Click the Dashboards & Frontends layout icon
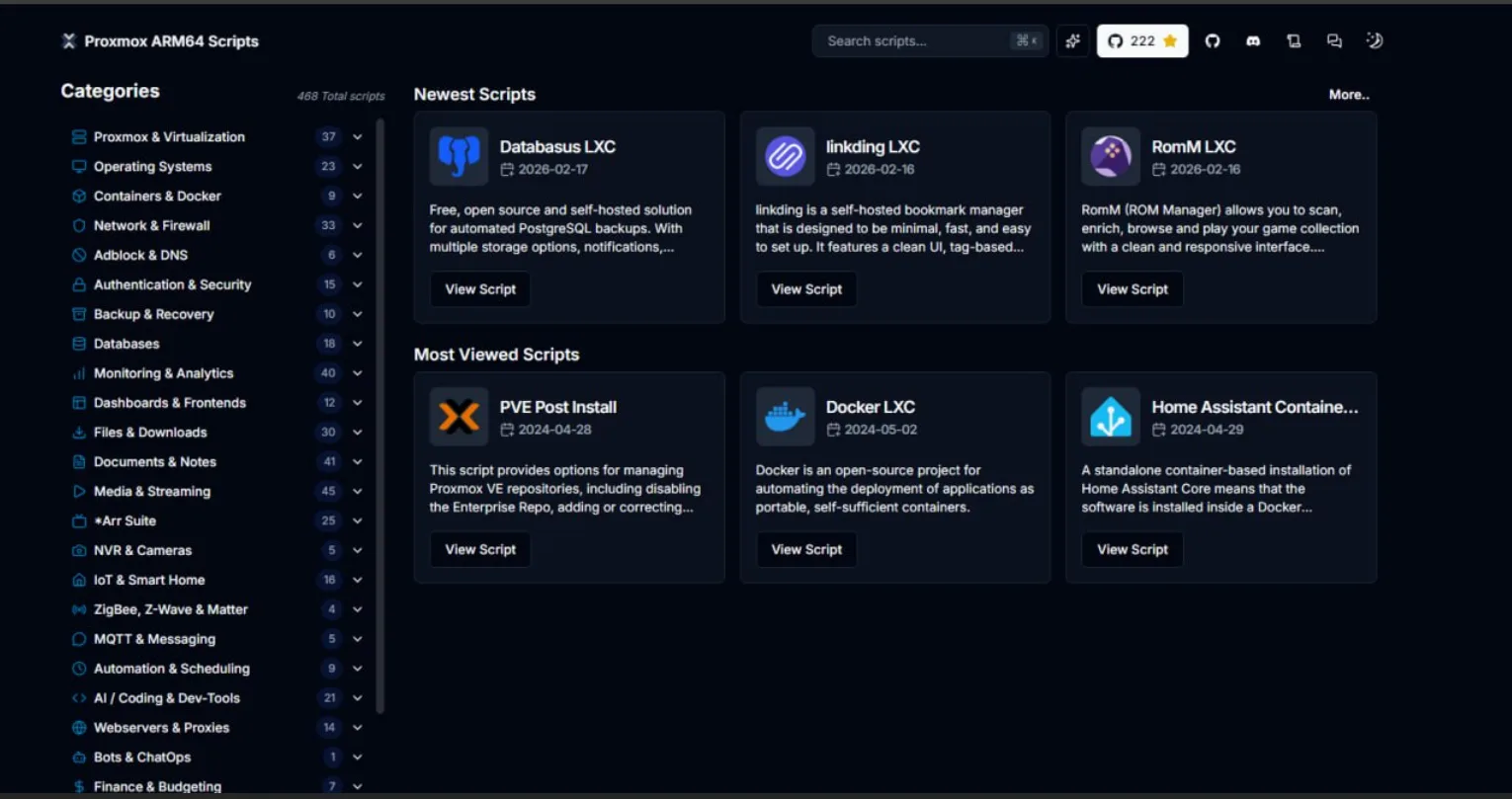1512x799 pixels. [79, 403]
